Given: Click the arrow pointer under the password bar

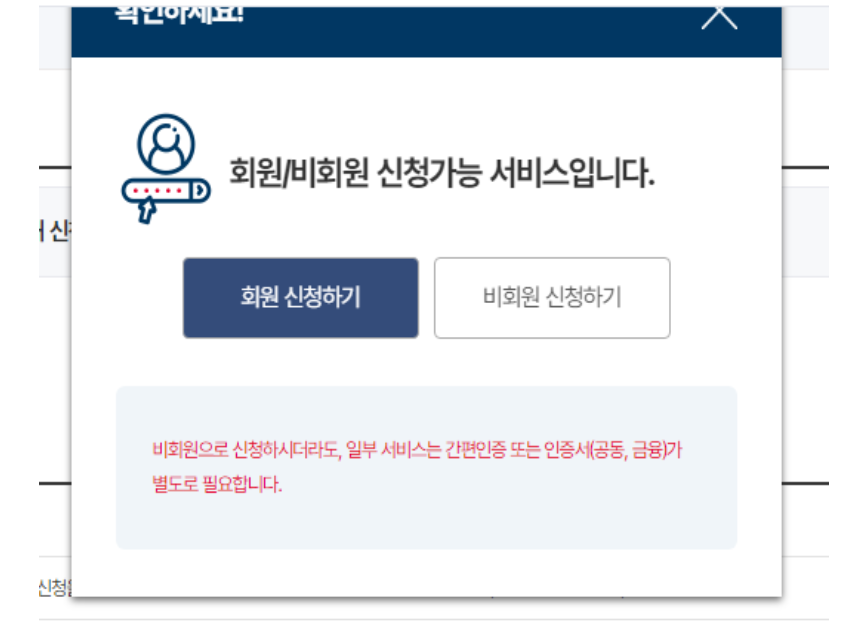Looking at the screenshot, I should 147,211.
